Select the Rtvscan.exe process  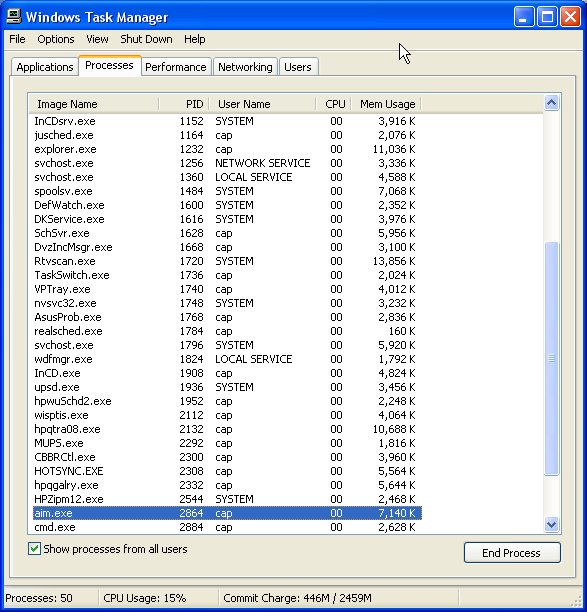[x=227, y=261]
